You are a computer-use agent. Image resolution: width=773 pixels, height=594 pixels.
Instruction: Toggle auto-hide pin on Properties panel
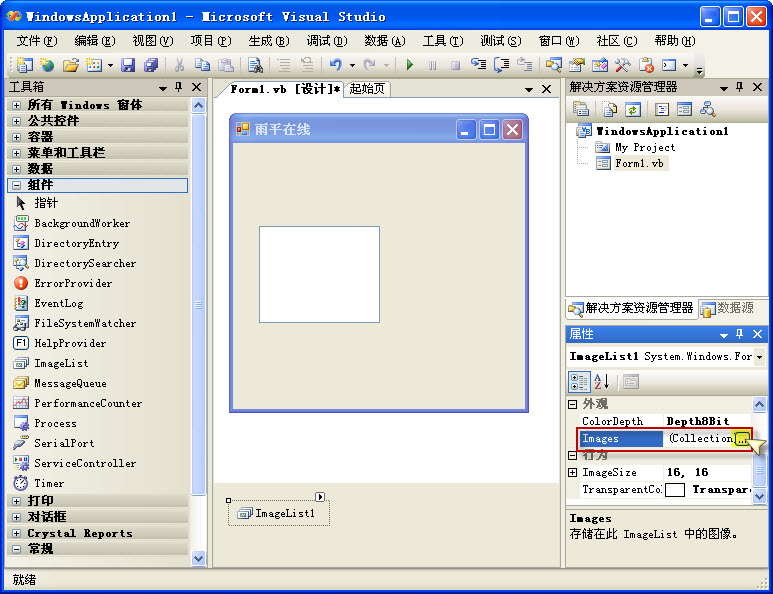coord(739,334)
